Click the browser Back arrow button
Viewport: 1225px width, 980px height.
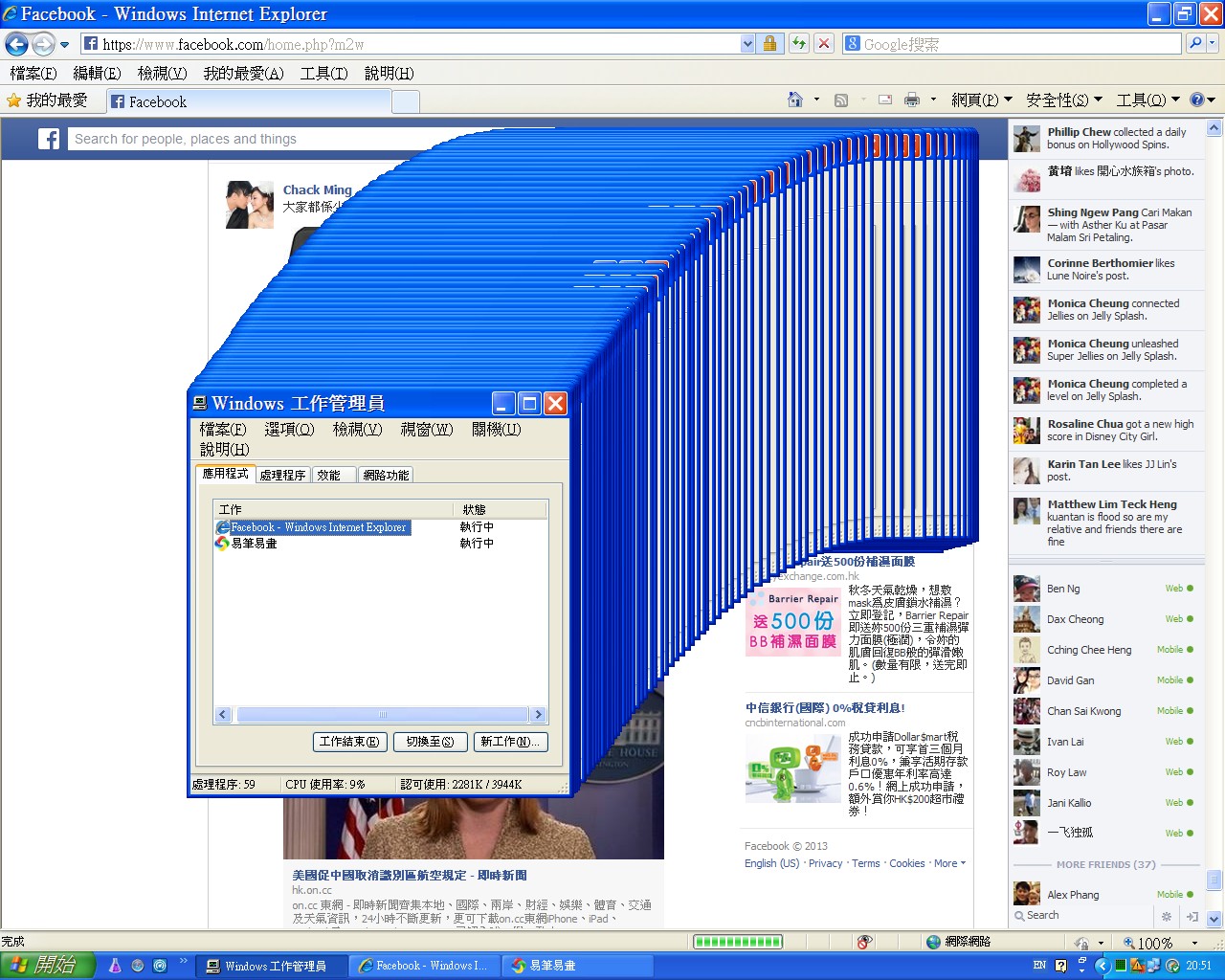[17, 44]
